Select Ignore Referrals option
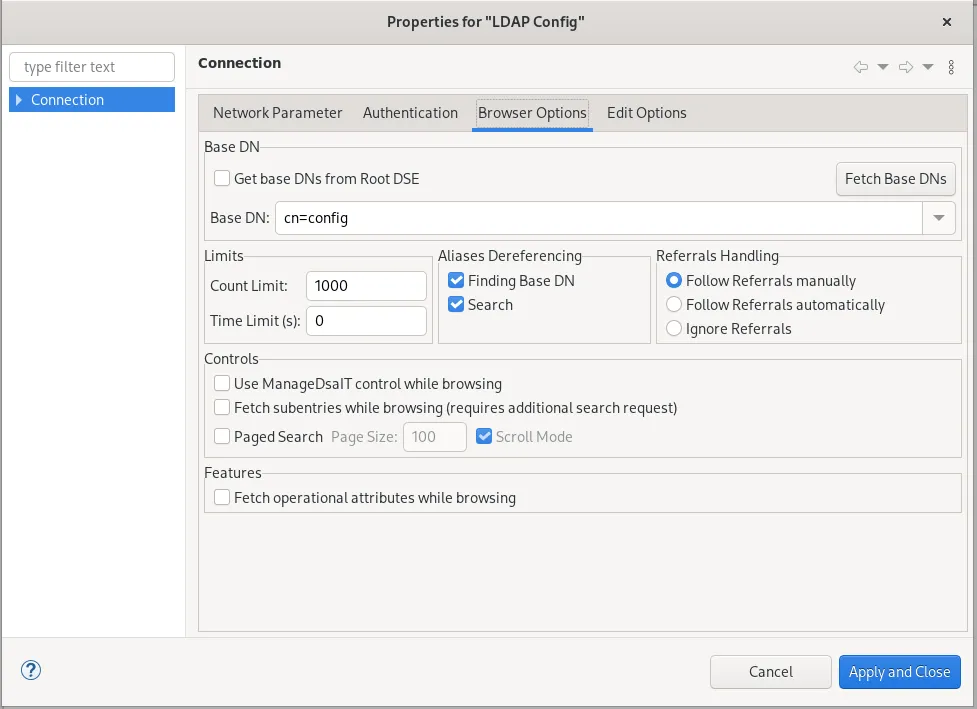The height and width of the screenshot is (709, 977). click(673, 328)
